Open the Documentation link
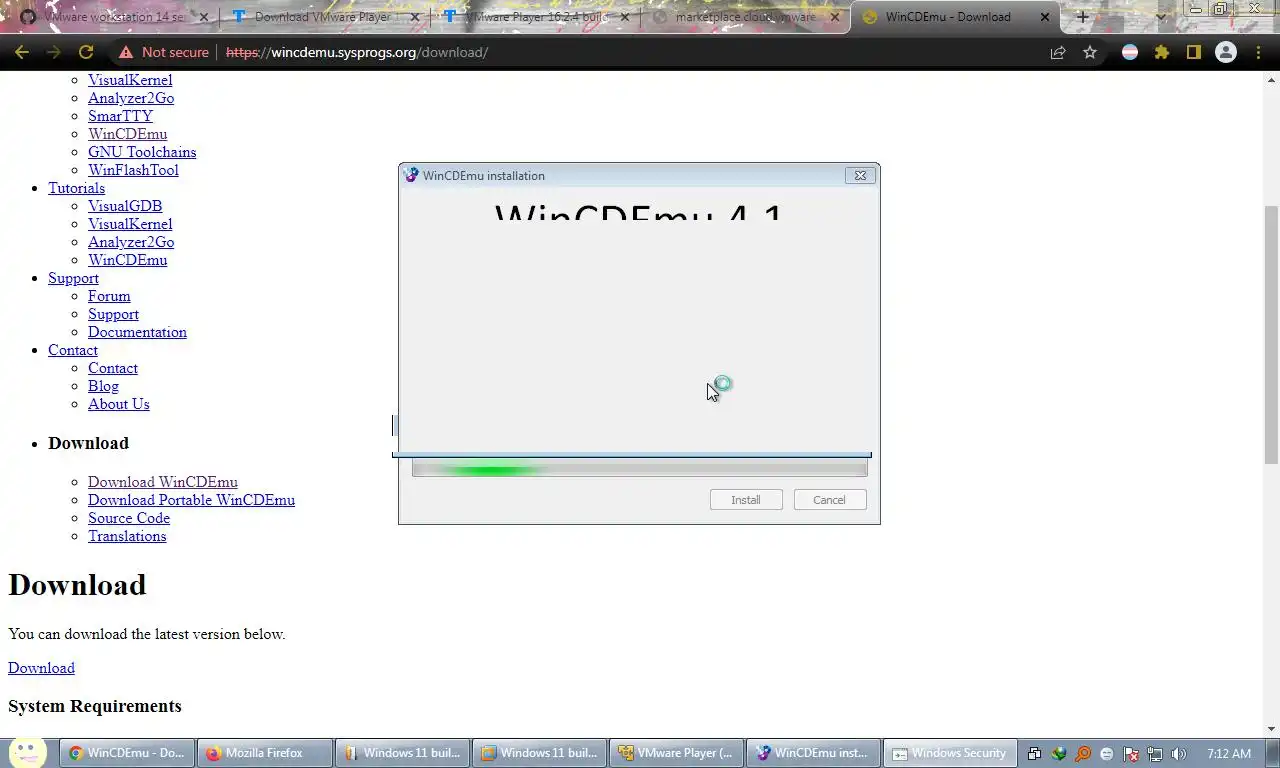The height and width of the screenshot is (768, 1280). point(137,332)
